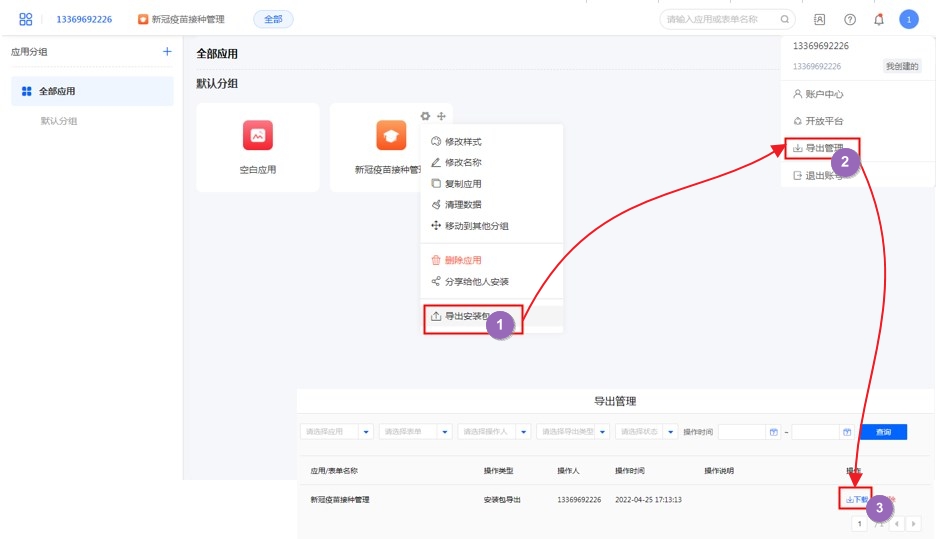This screenshot has height=539, width=940.
Task: Click the plus icon beside 应用分组
Action: point(167,52)
